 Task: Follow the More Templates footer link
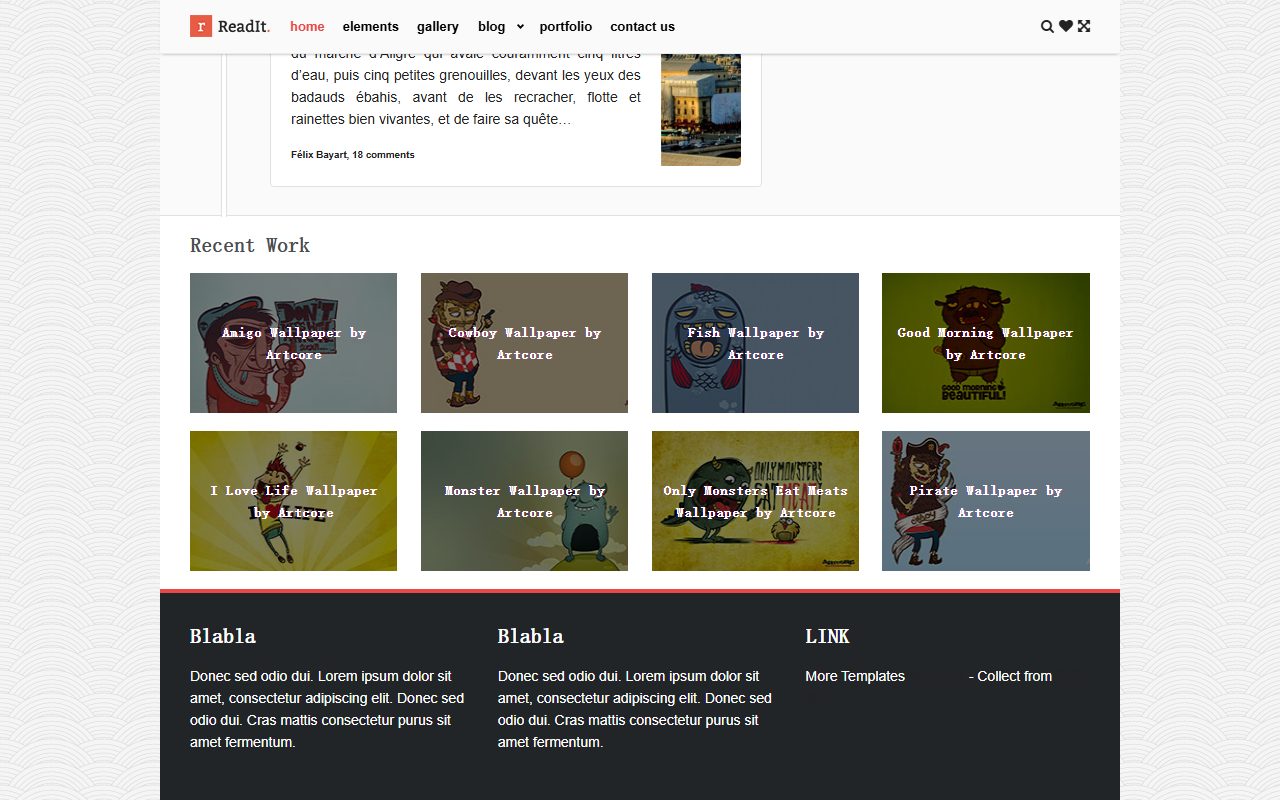point(855,676)
